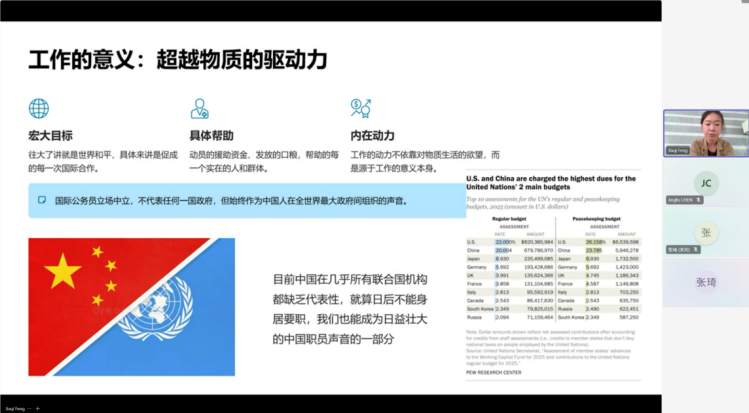Click the 张 avatar circle
Image resolution: width=749 pixels, height=413 pixels.
[706, 232]
